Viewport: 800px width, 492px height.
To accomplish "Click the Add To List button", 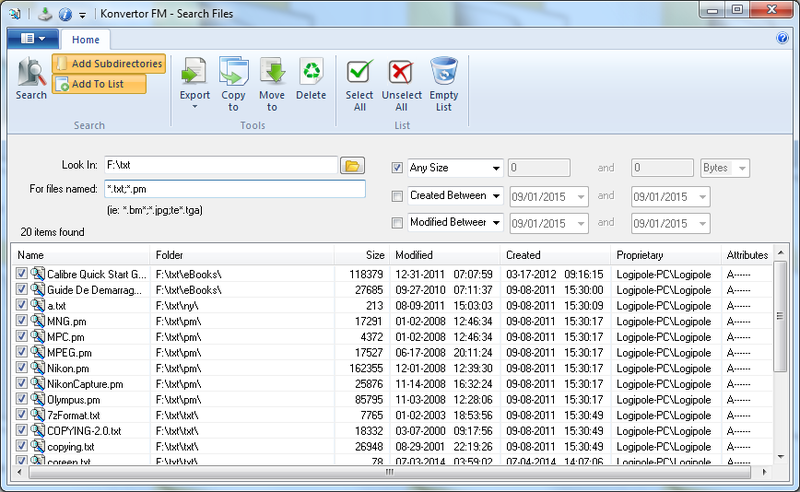I will (99, 84).
